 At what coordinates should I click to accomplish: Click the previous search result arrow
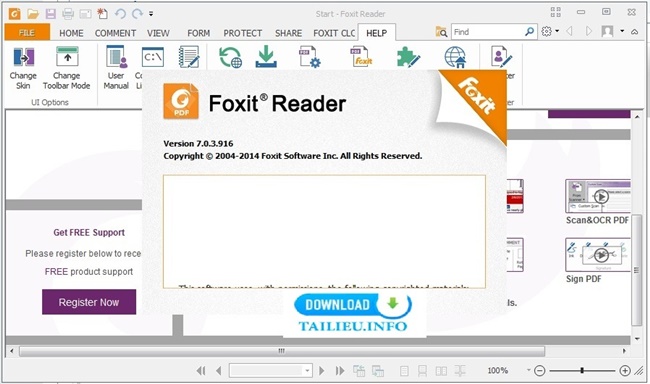570,31
